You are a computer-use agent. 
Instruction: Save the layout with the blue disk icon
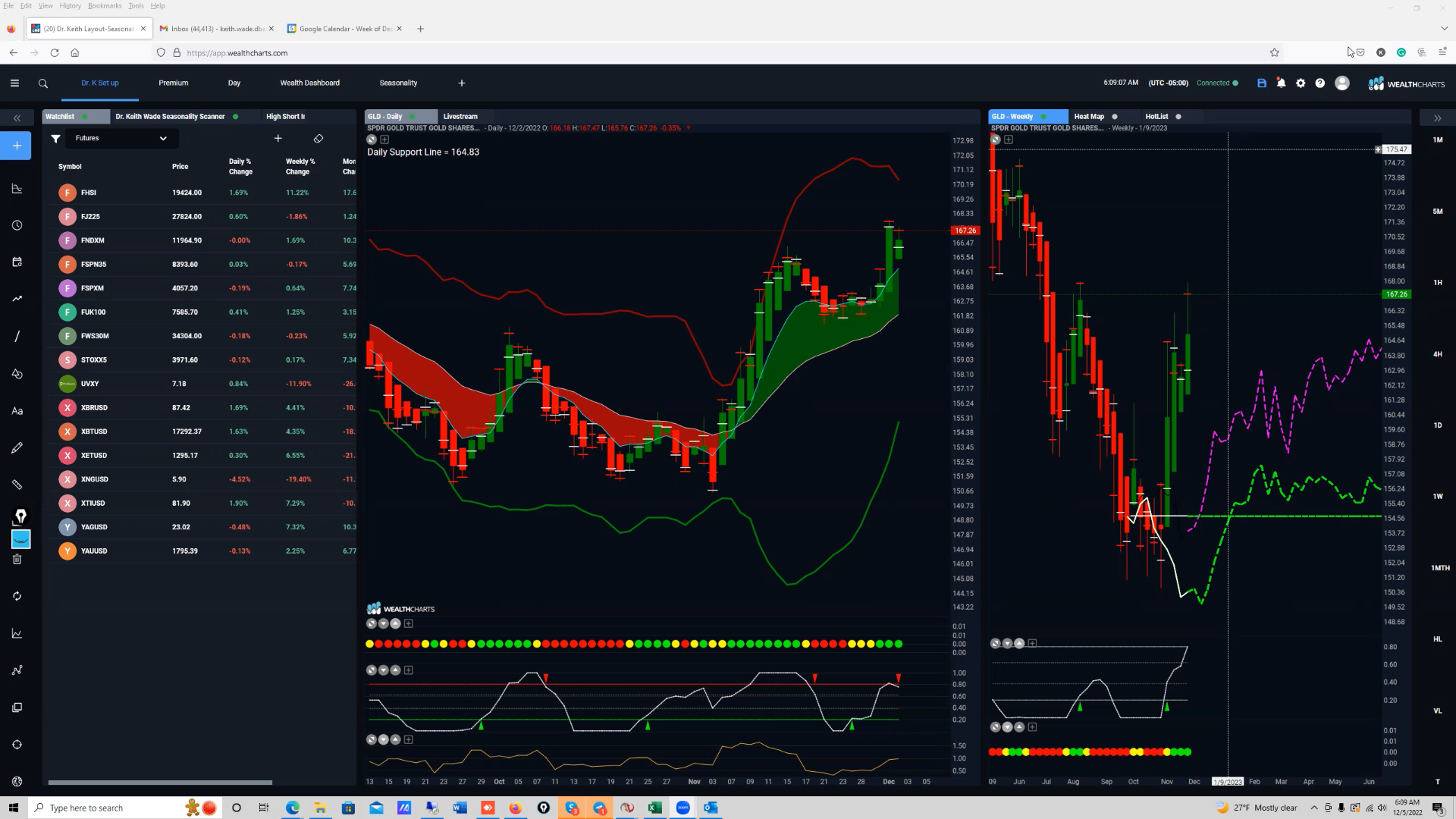point(1262,83)
